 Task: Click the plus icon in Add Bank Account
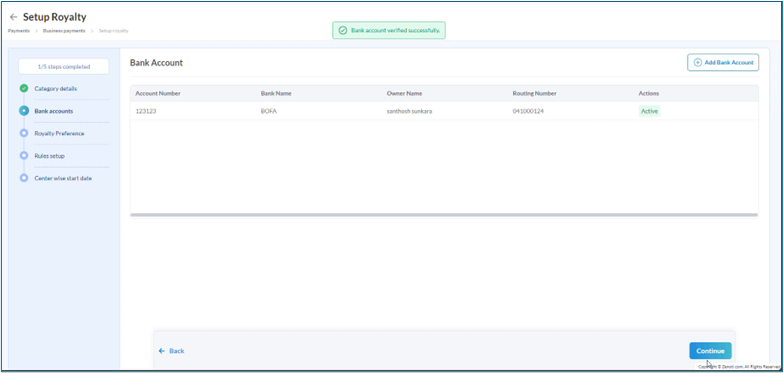(698, 62)
